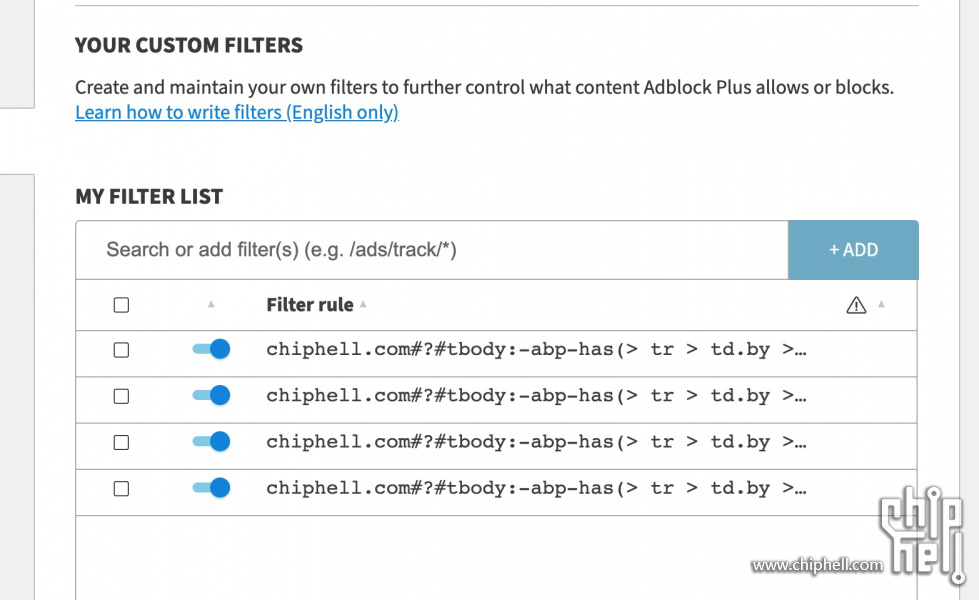The height and width of the screenshot is (600, 979).
Task: Tick the select-all checkbox in table header
Action: click(x=121, y=305)
